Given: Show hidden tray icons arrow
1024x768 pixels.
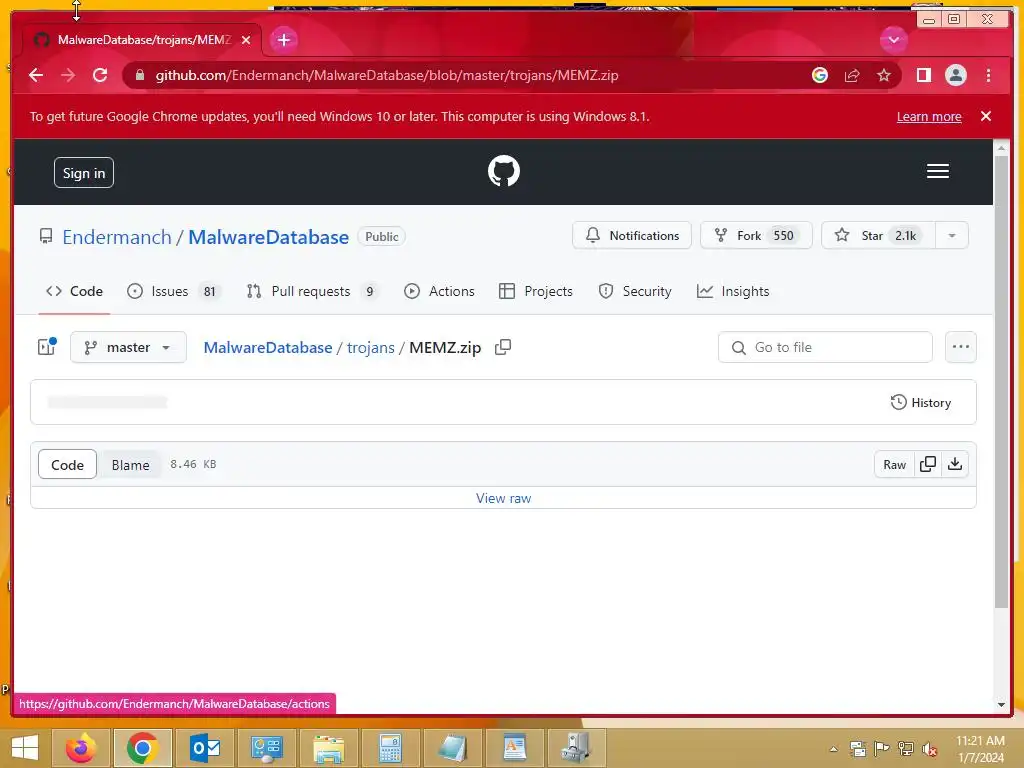Looking at the screenshot, I should tap(833, 749).
